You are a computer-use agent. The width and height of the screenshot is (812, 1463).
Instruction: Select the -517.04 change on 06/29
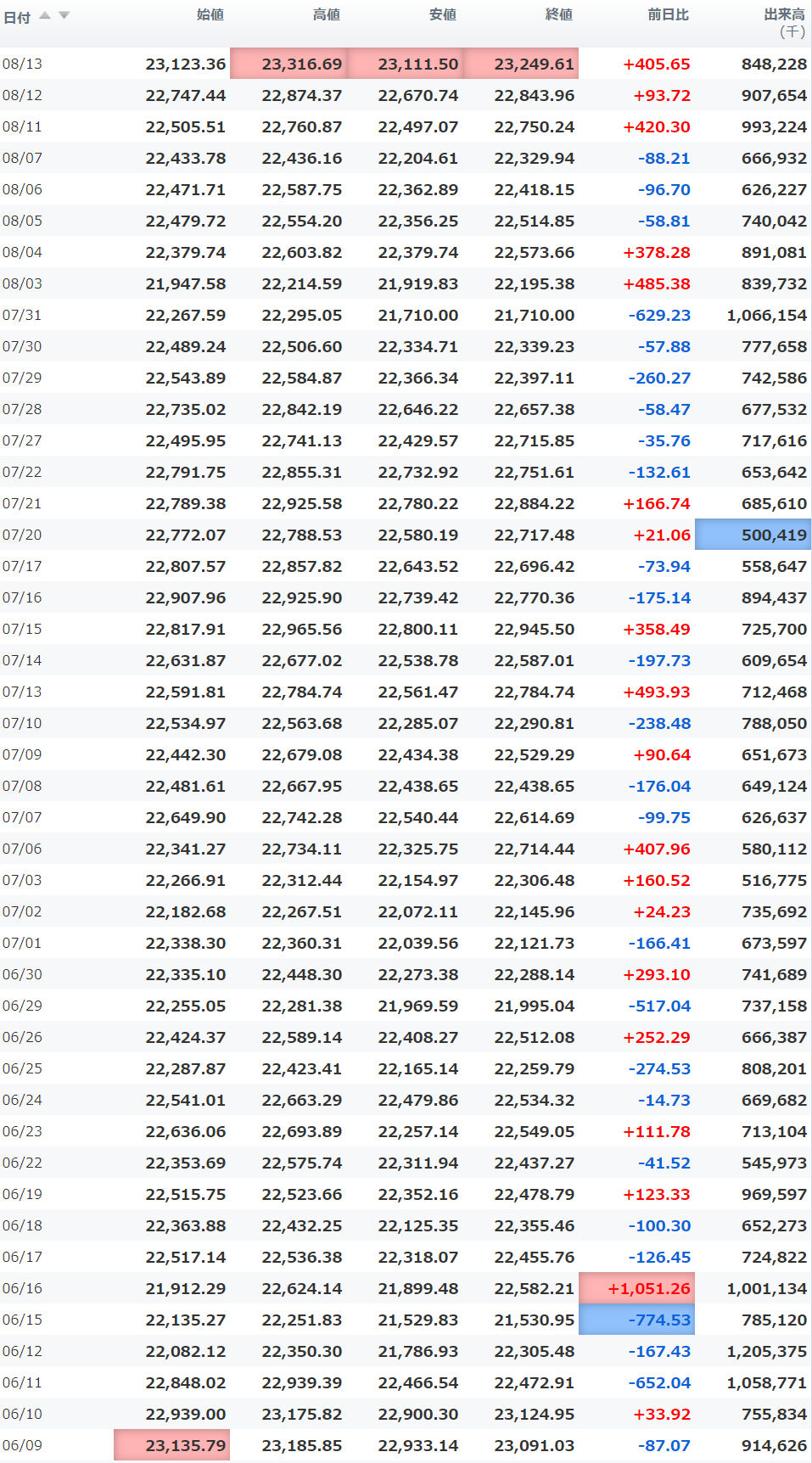tap(659, 1006)
